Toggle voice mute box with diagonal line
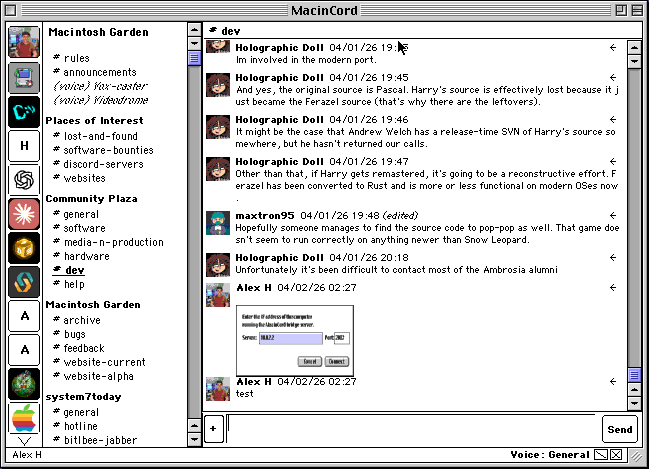The height and width of the screenshot is (469, 649). click(x=601, y=455)
